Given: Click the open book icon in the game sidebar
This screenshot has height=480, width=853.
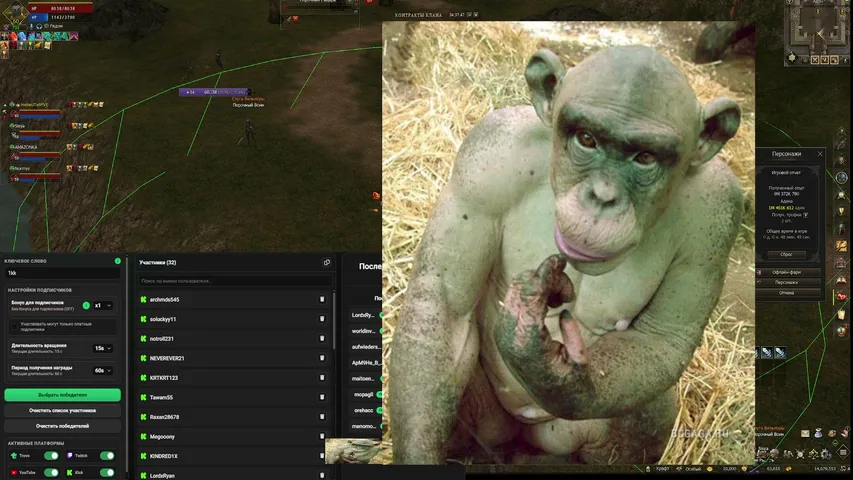Looking at the screenshot, I should pyautogui.click(x=841, y=281).
